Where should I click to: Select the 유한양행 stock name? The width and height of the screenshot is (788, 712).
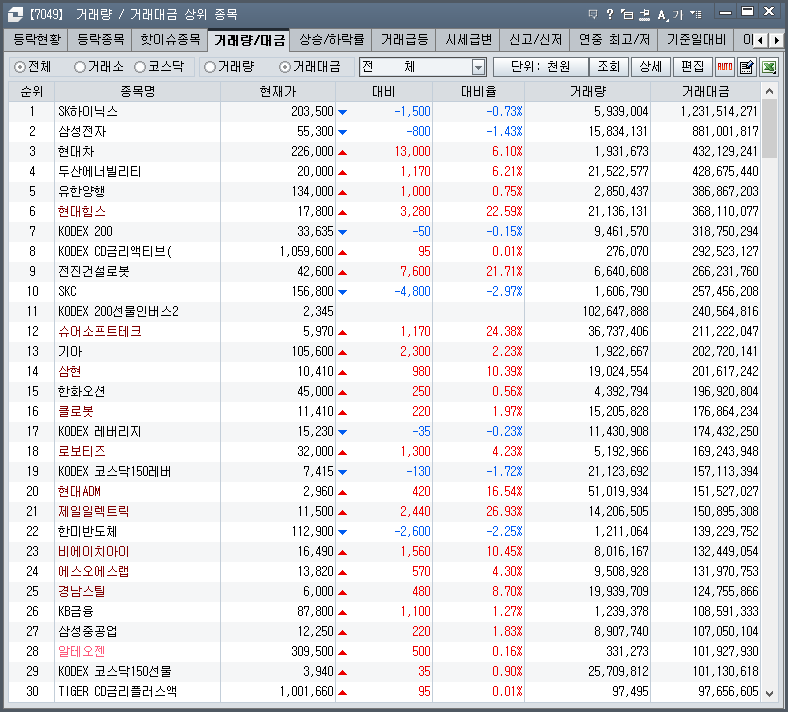pos(81,192)
